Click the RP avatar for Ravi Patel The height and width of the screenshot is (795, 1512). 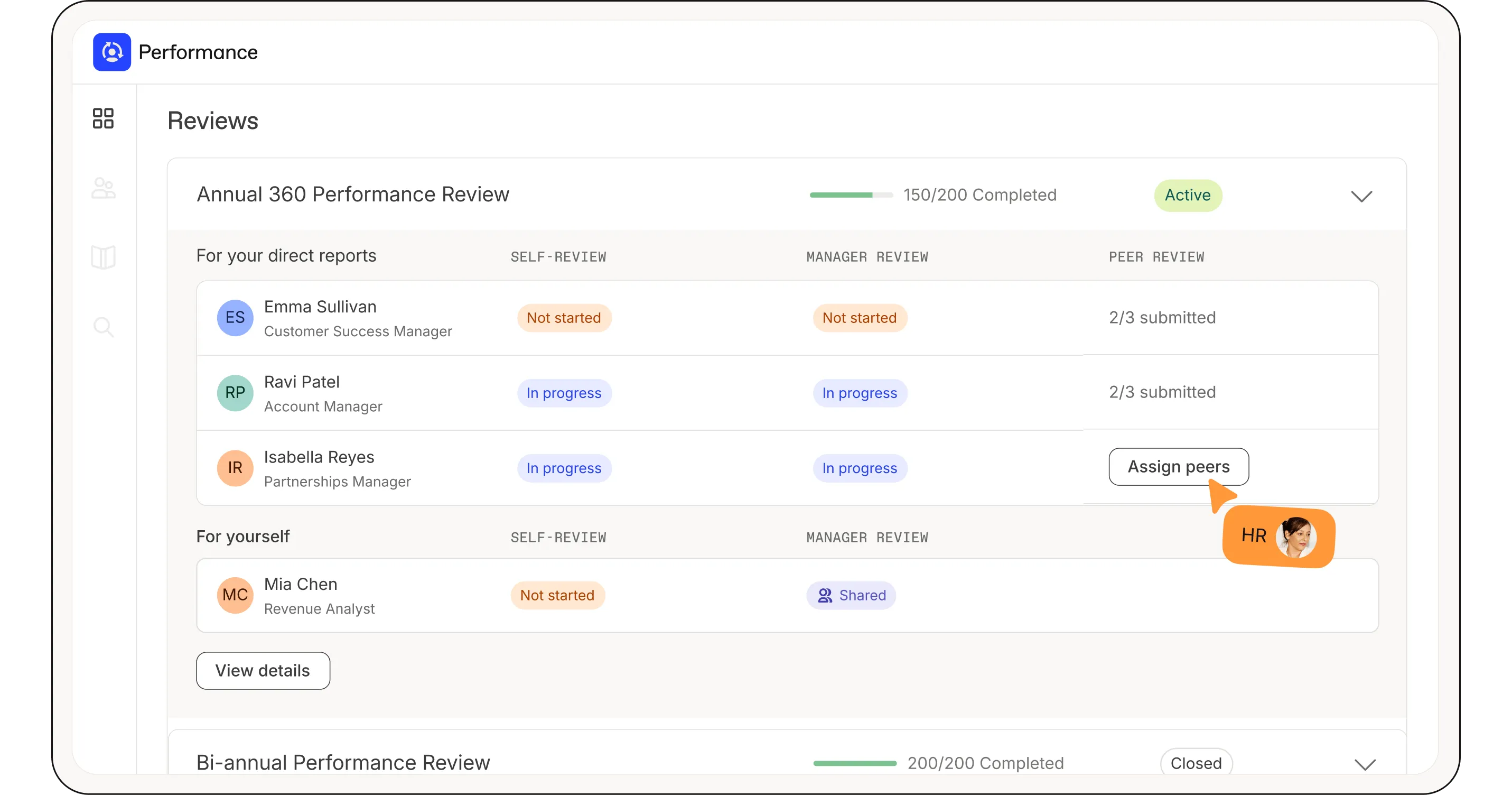(235, 393)
